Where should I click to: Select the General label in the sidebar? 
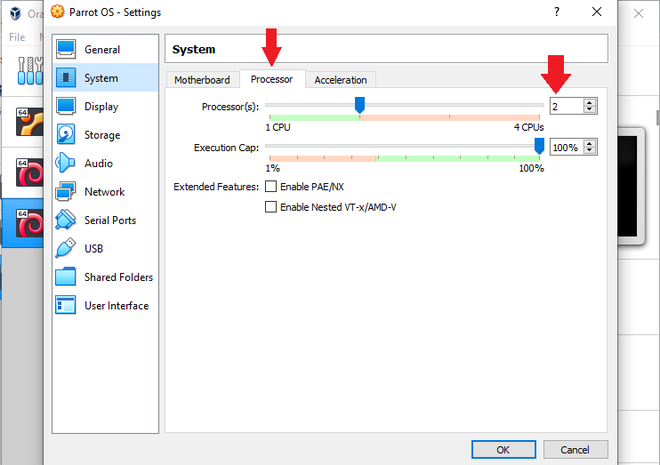click(102, 50)
